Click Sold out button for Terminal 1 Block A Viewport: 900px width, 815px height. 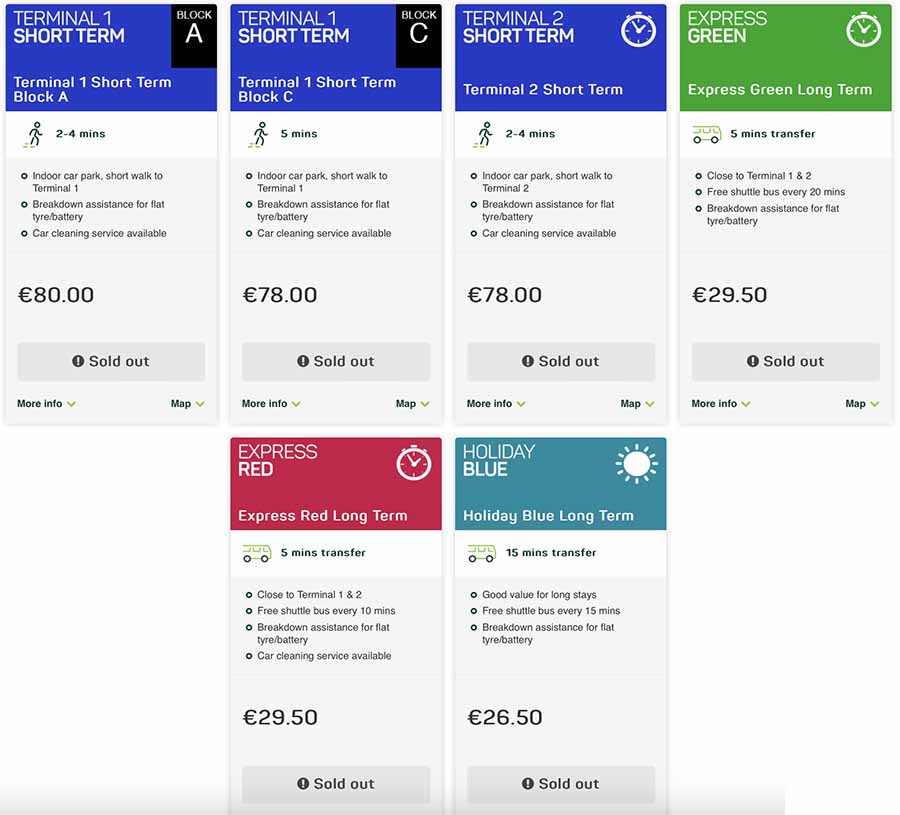(111, 362)
